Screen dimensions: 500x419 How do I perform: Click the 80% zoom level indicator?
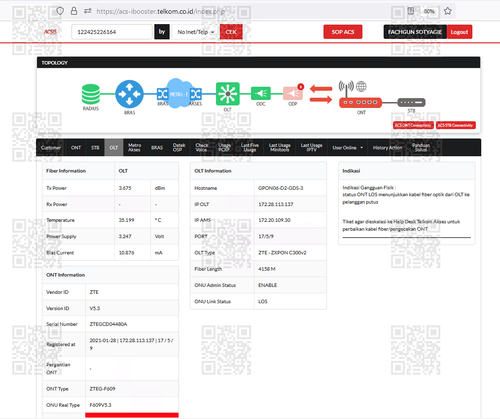[429, 11]
